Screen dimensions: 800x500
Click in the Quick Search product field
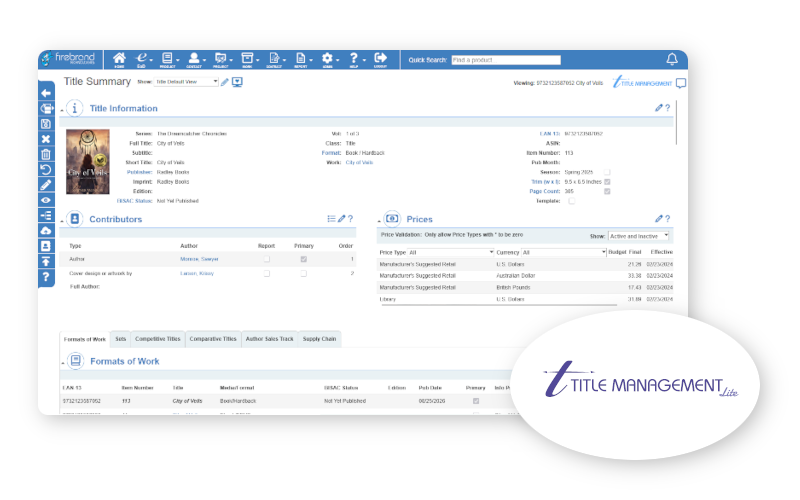point(506,60)
